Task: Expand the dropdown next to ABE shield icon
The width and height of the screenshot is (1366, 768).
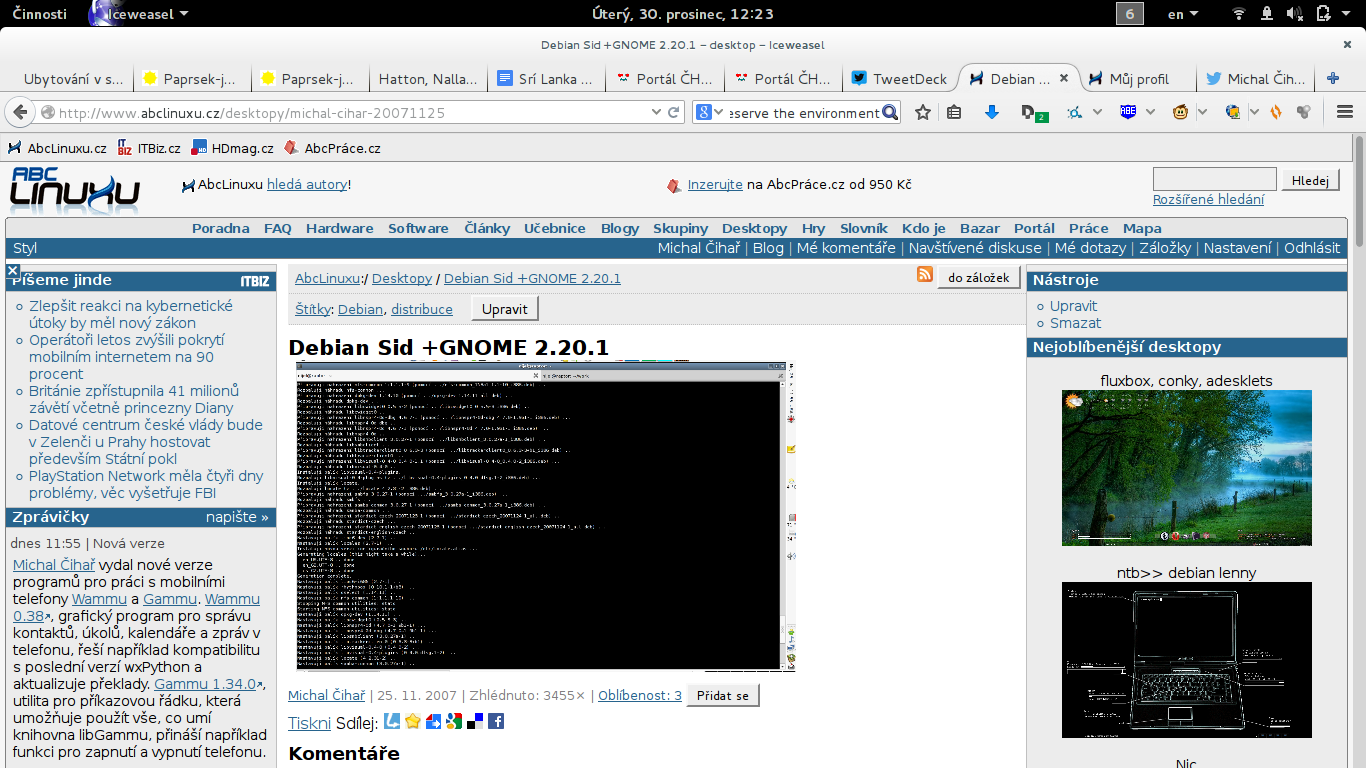Action: 1150,113
